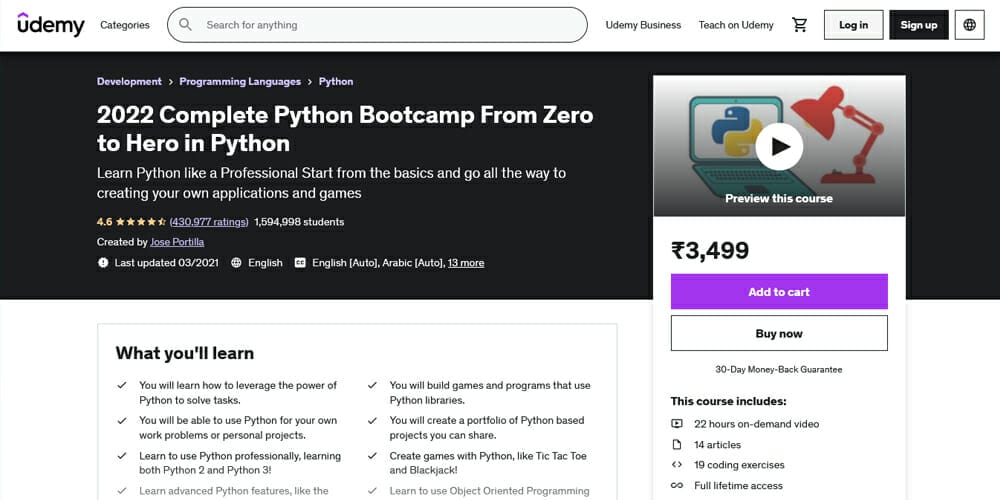Expand the 13 more caption languages
The height and width of the screenshot is (500, 1000).
click(466, 263)
